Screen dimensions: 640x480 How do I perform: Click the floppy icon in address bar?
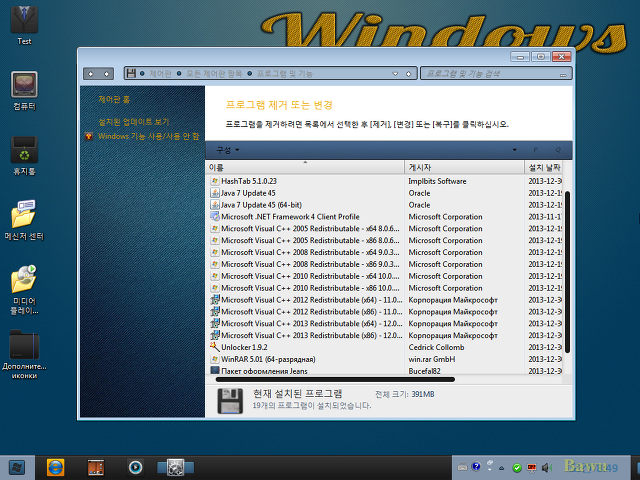pyautogui.click(x=131, y=73)
